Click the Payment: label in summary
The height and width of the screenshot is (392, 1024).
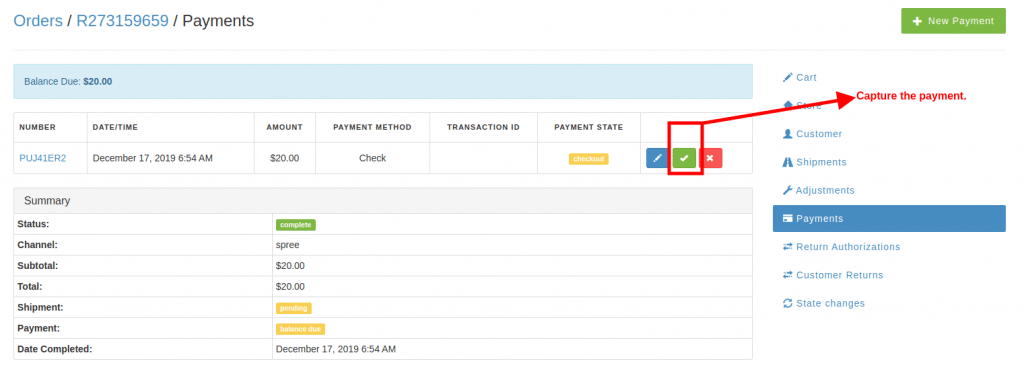[38, 329]
